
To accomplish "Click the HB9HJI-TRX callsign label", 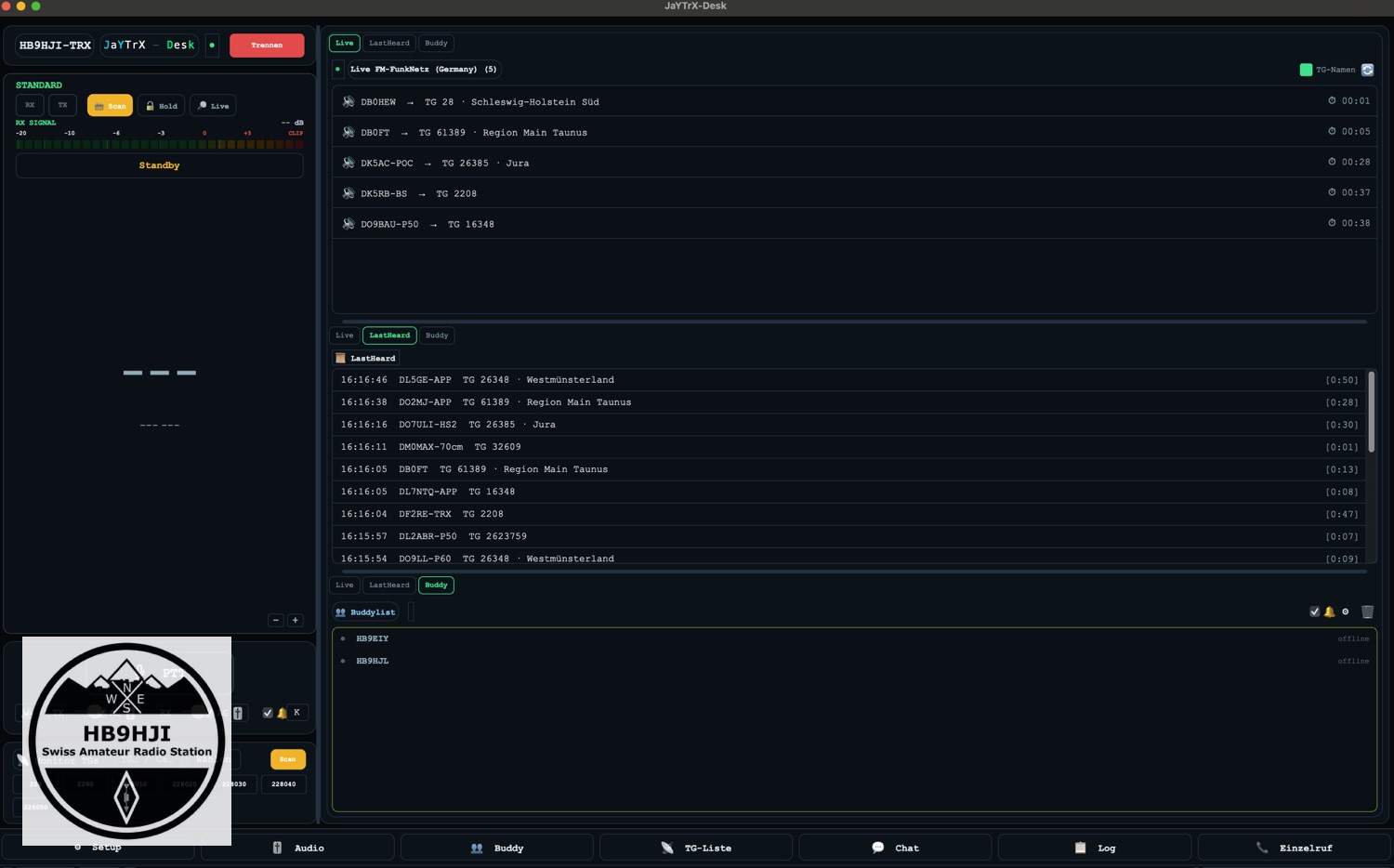I will click(55, 45).
